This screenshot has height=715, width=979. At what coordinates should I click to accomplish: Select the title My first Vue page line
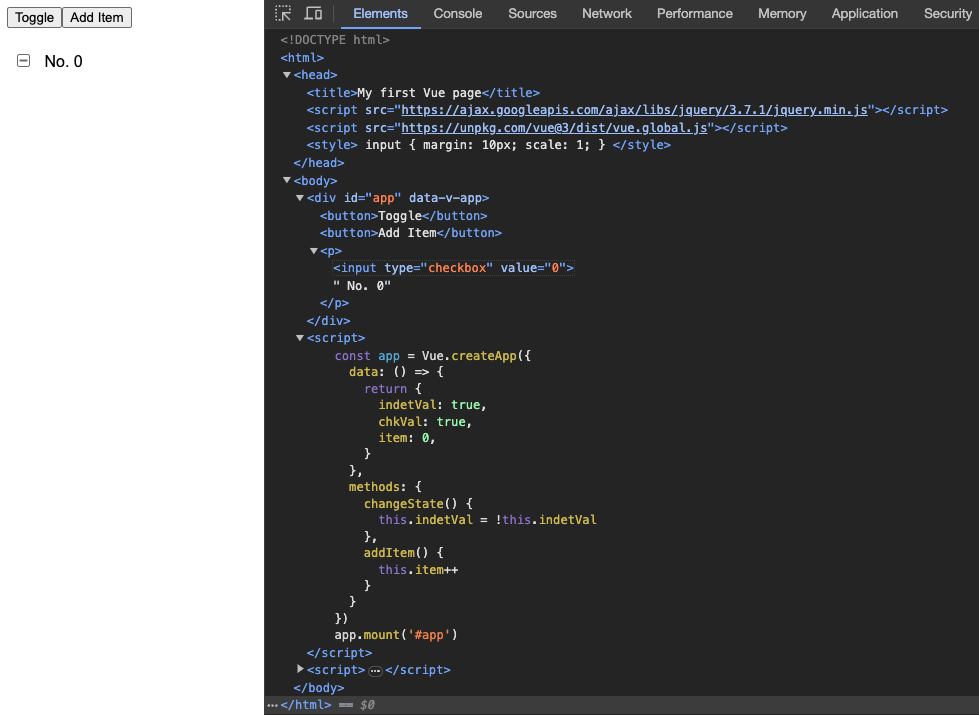click(x=423, y=92)
